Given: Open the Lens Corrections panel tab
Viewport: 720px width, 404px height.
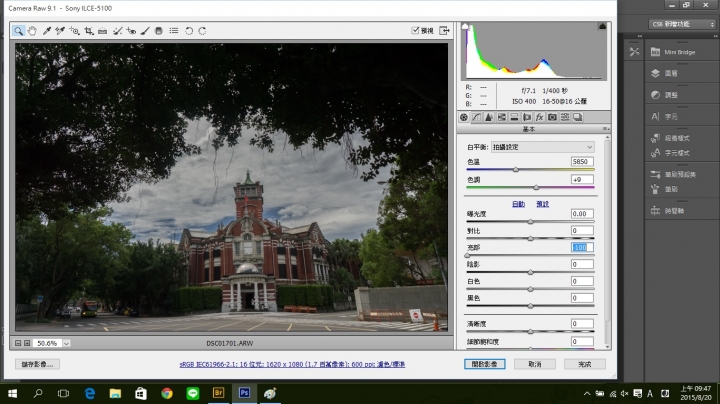Looking at the screenshot, I should [527, 118].
